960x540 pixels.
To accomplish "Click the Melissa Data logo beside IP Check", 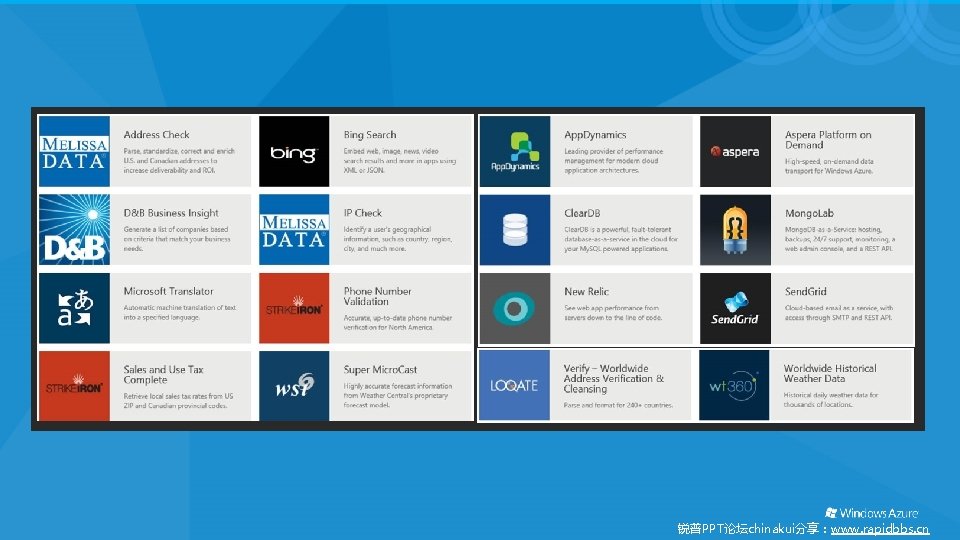I will tap(294, 230).
